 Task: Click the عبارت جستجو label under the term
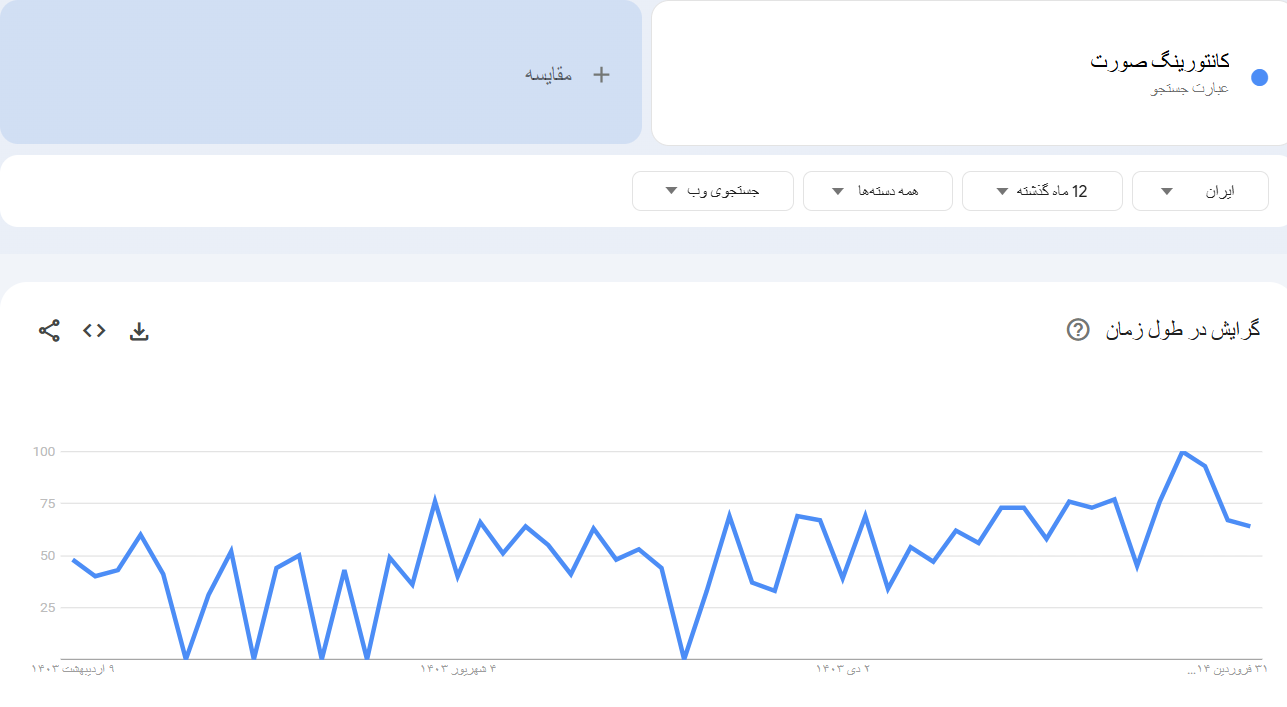point(1190,89)
